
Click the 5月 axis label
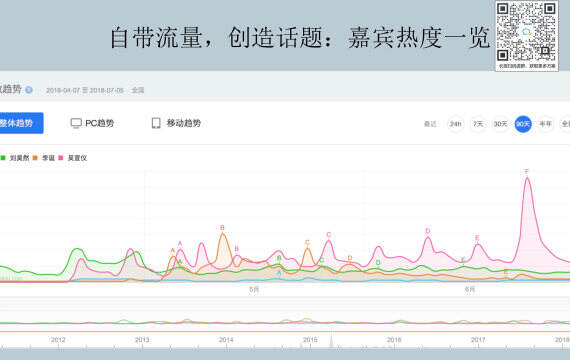point(254,289)
